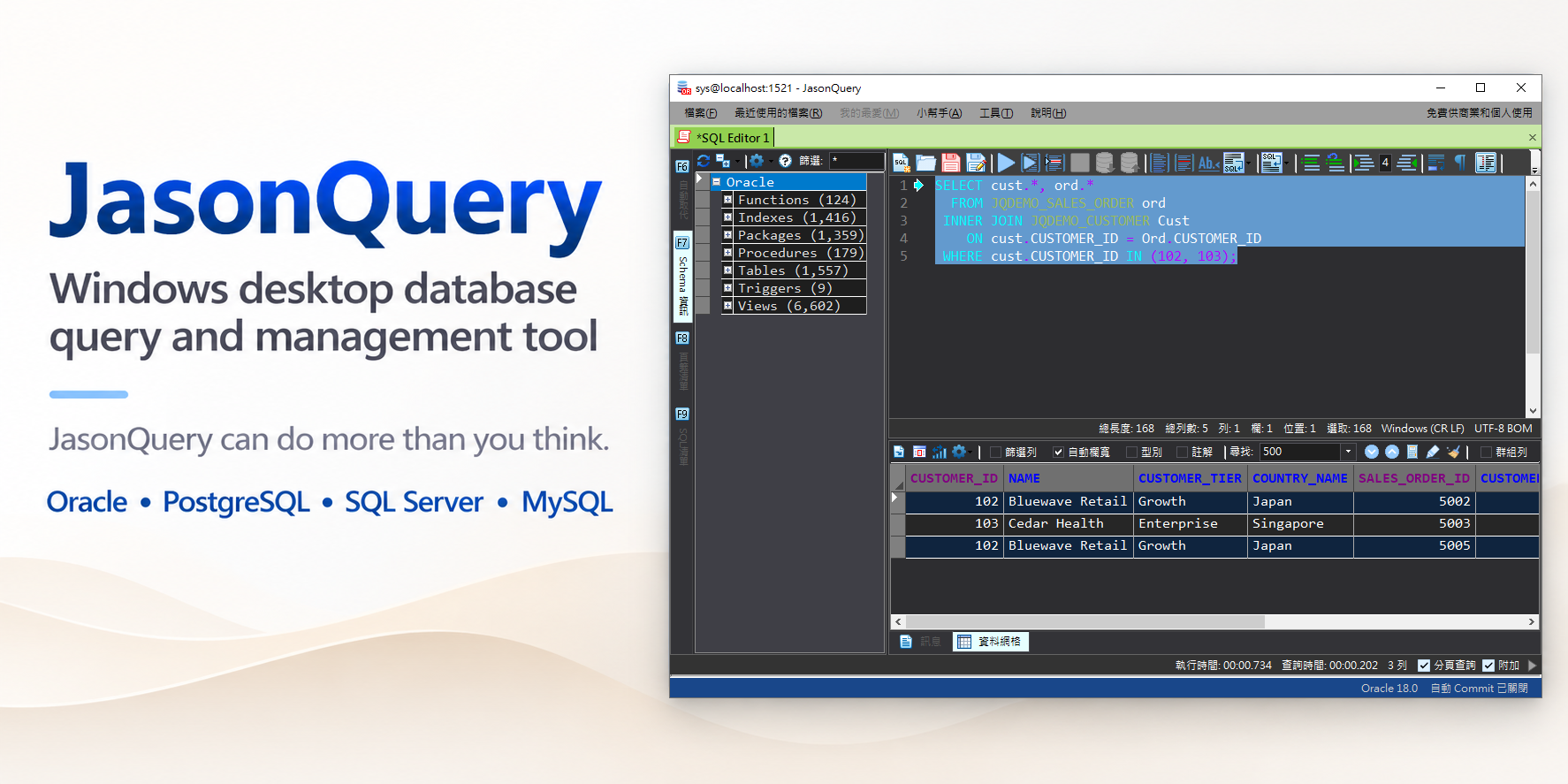Click the Ab text-case toolbar icon

point(1208,163)
